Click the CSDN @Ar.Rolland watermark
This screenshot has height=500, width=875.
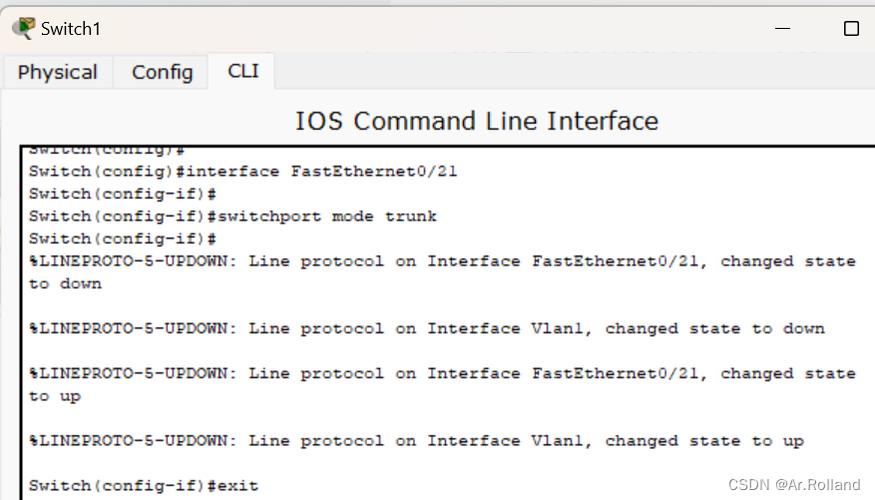click(793, 485)
